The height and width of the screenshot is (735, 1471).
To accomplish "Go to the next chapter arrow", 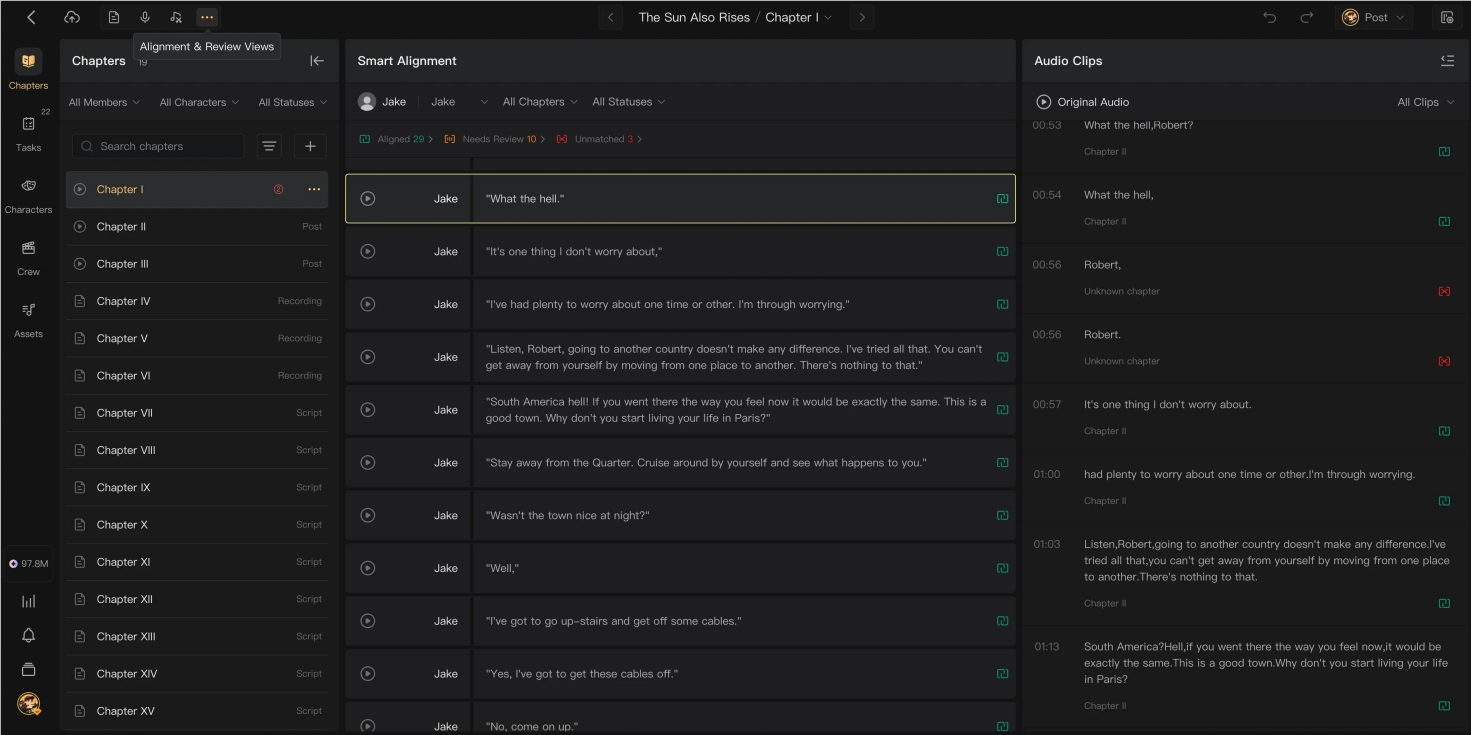I will [x=862, y=17].
